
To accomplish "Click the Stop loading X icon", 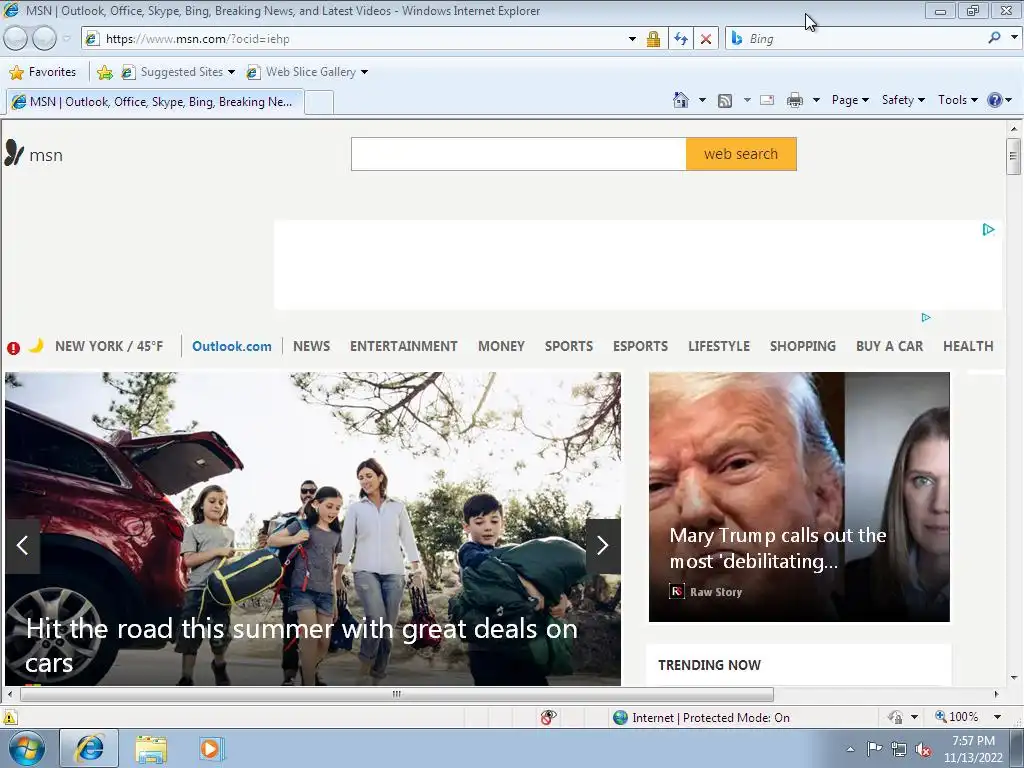I will (x=706, y=39).
